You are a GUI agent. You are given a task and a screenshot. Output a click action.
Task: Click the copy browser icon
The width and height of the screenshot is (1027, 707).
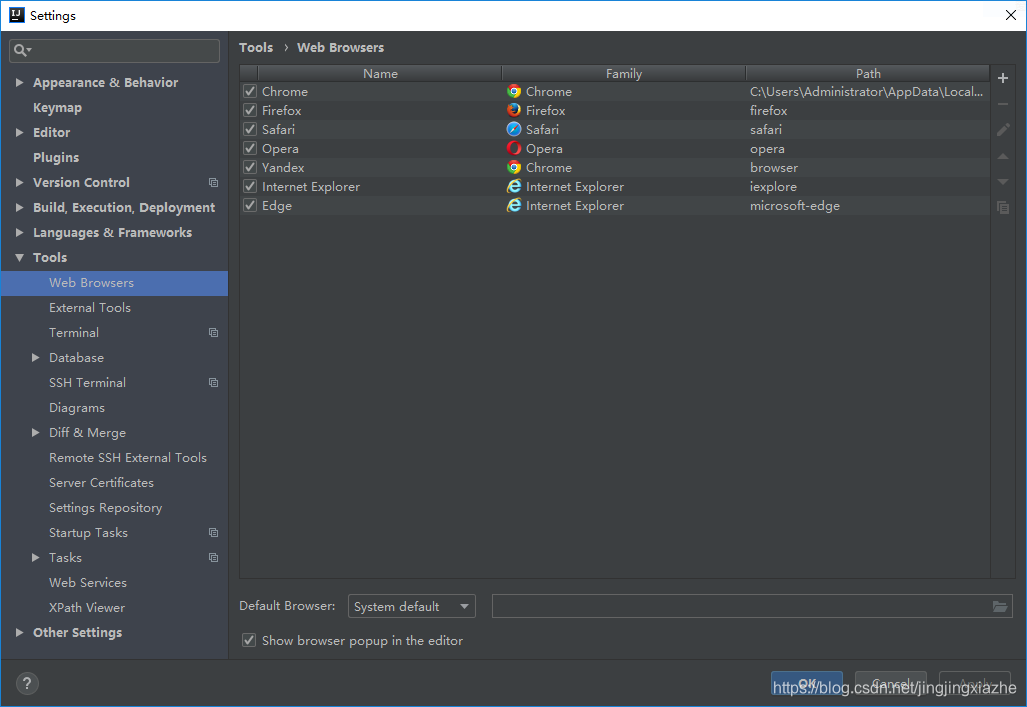pyautogui.click(x=1002, y=208)
